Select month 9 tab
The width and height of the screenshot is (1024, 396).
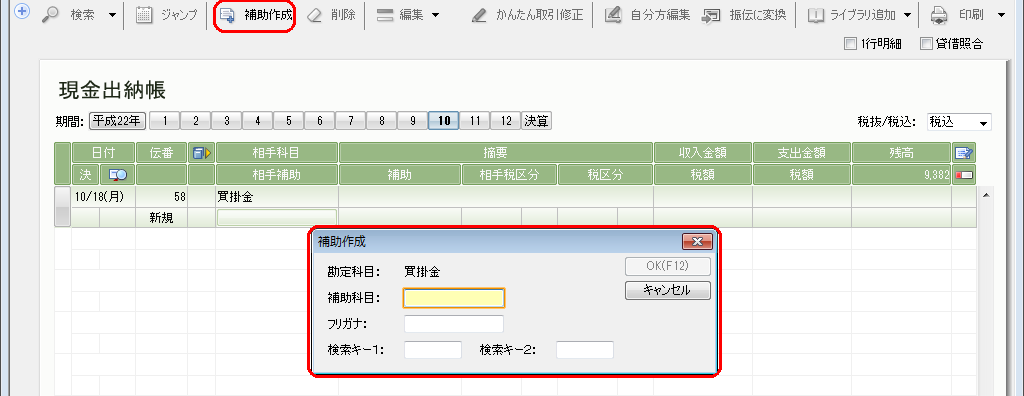pos(413,121)
